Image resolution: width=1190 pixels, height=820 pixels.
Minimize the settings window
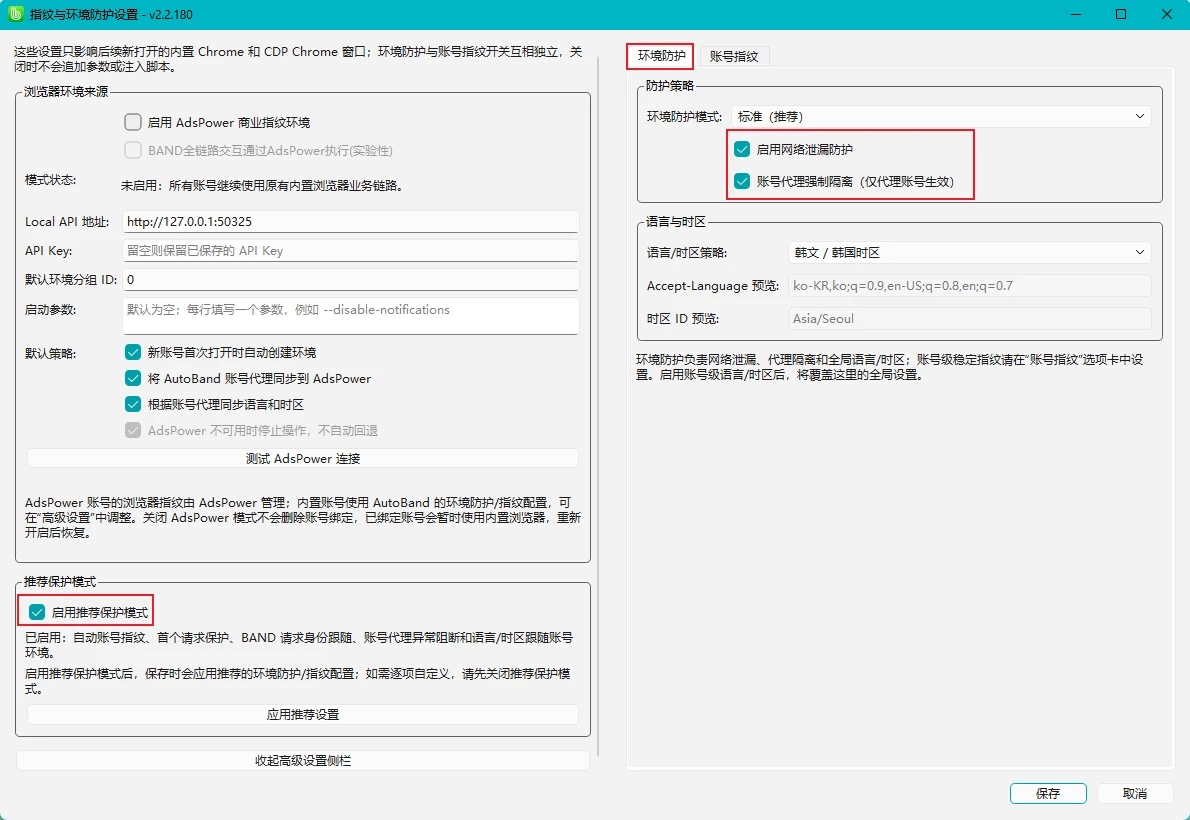pyautogui.click(x=1075, y=14)
